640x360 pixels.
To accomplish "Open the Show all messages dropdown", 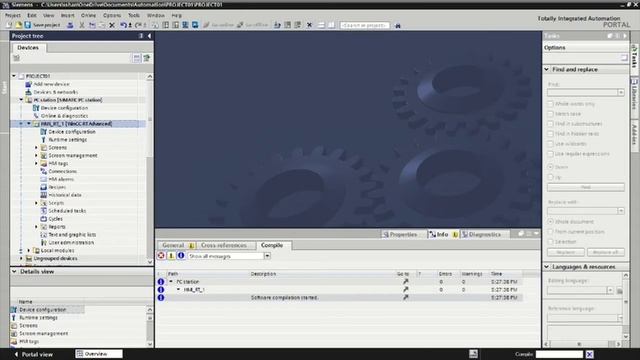I will pos(267,256).
